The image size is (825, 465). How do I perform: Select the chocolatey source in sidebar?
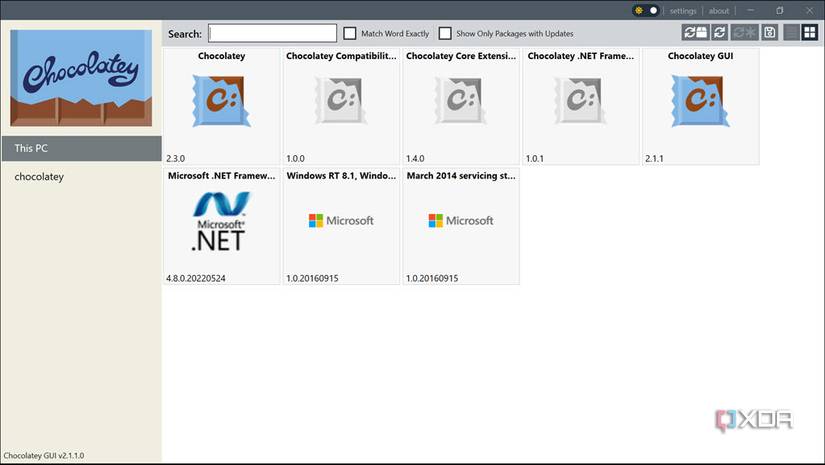point(39,177)
